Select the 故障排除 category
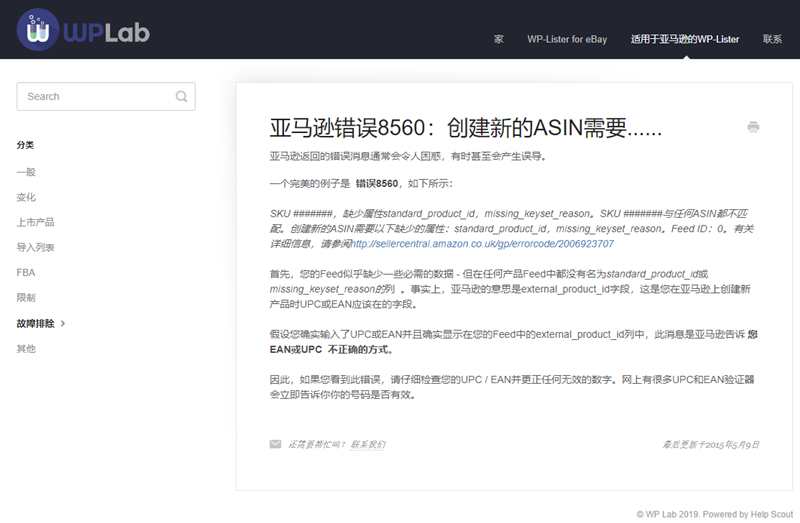Image resolution: width=800 pixels, height=523 pixels. point(35,323)
